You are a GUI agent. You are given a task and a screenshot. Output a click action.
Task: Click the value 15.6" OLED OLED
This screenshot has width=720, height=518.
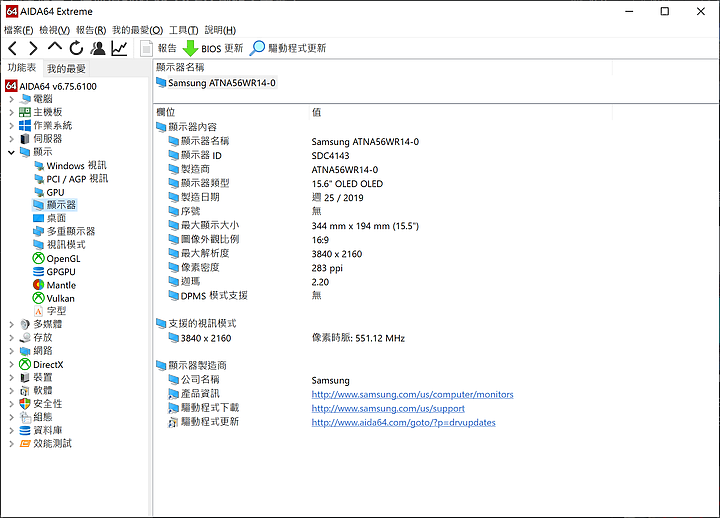pyautogui.click(x=347, y=184)
